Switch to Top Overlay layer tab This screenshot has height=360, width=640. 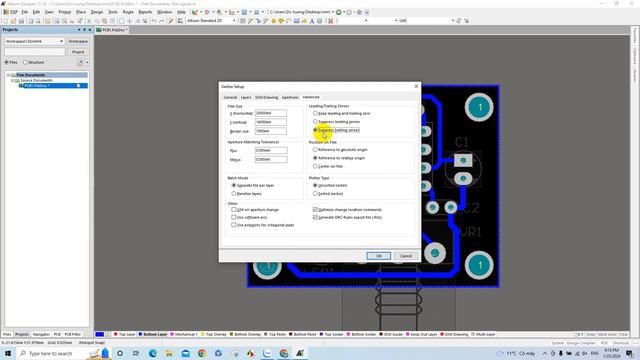point(213,334)
